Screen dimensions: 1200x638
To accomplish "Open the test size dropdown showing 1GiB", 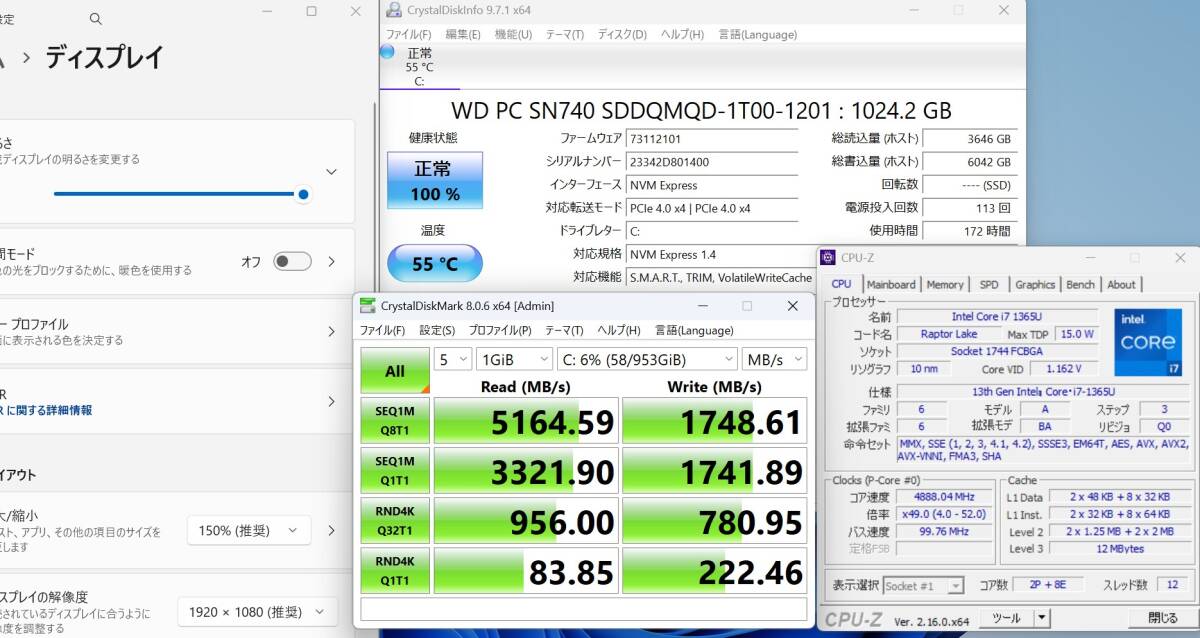I will coord(514,359).
